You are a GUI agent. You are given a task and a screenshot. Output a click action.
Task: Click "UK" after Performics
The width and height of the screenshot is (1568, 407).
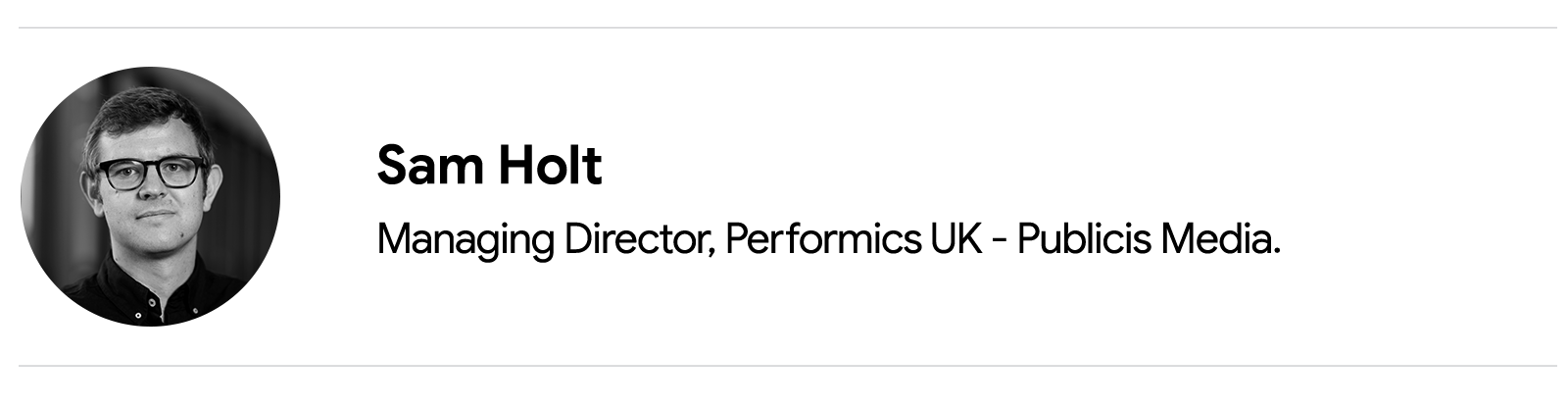point(956,239)
